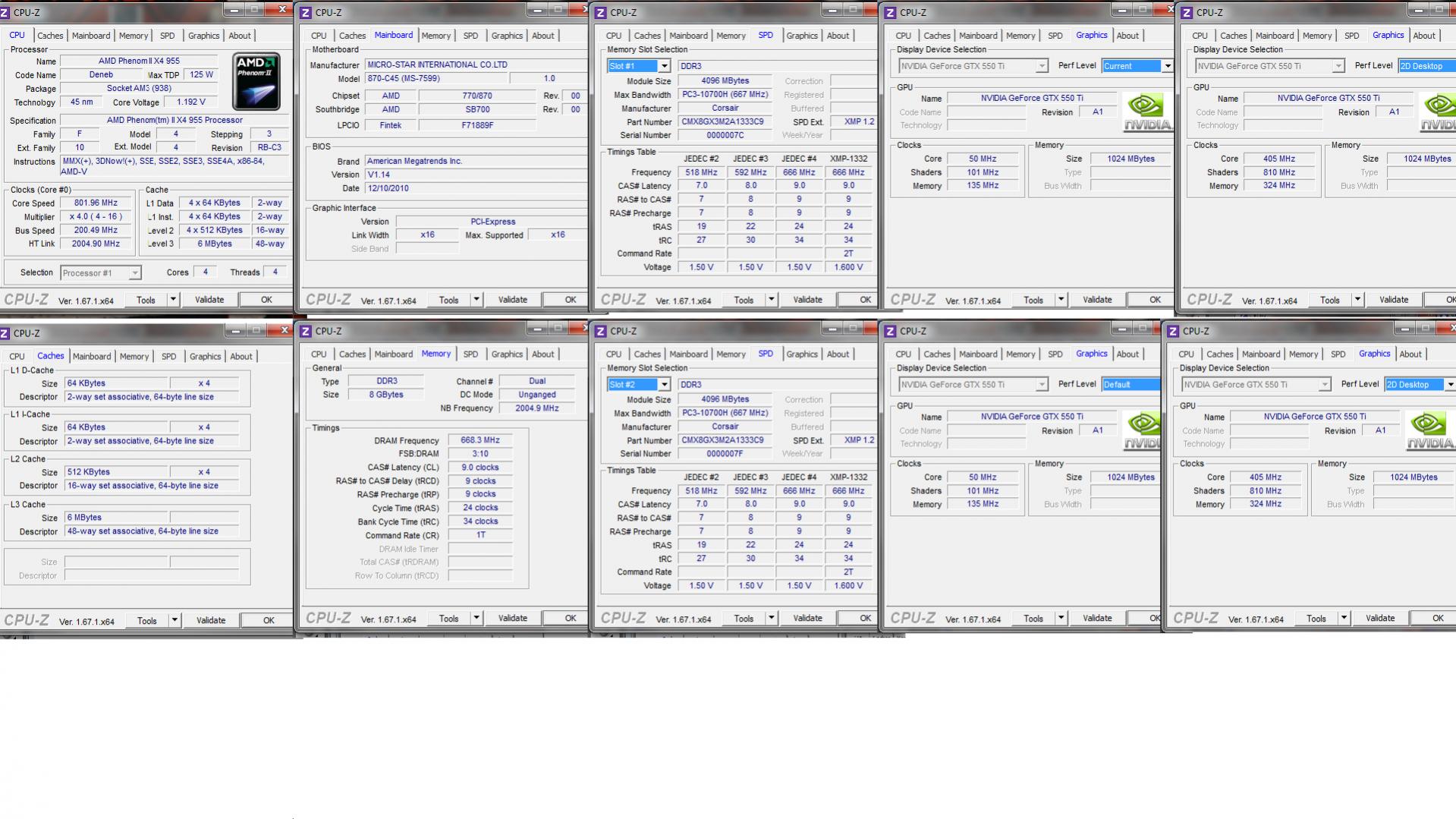Select the SPD tab in the Caches tab window
This screenshot has height=819, width=1456.
[168, 356]
